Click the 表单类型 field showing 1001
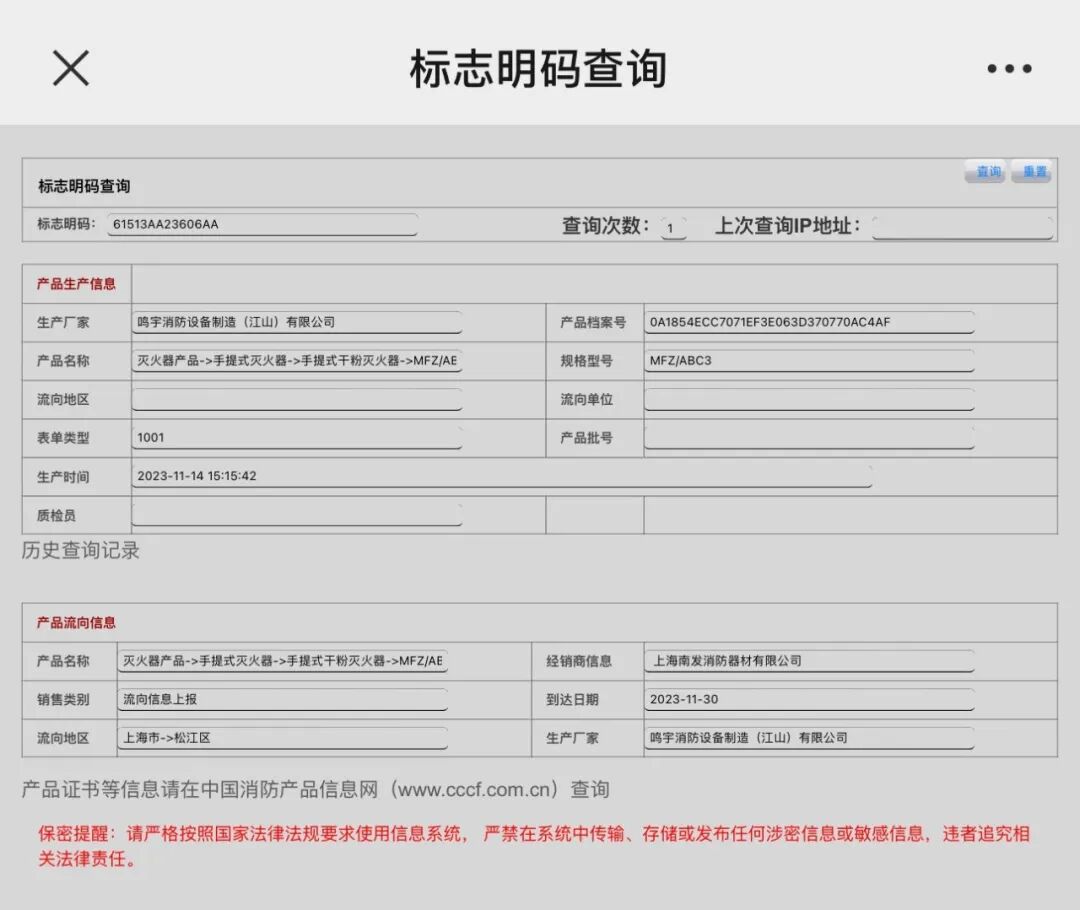The height and width of the screenshot is (910, 1080). [297, 438]
